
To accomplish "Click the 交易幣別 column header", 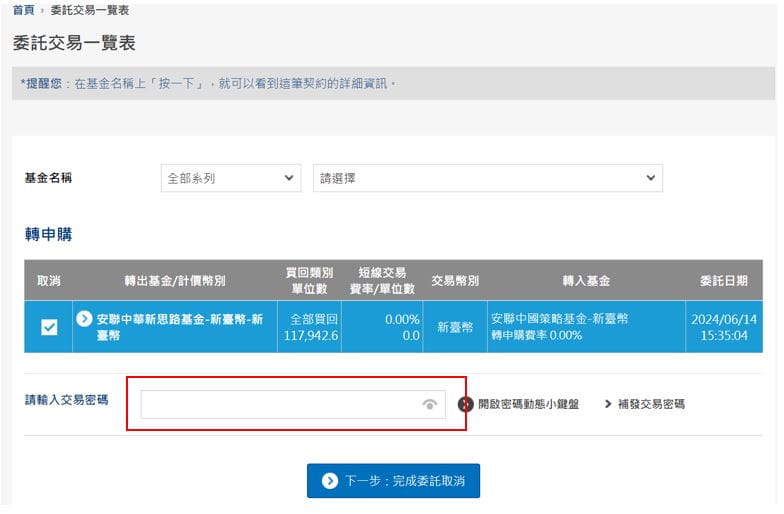I will point(455,280).
